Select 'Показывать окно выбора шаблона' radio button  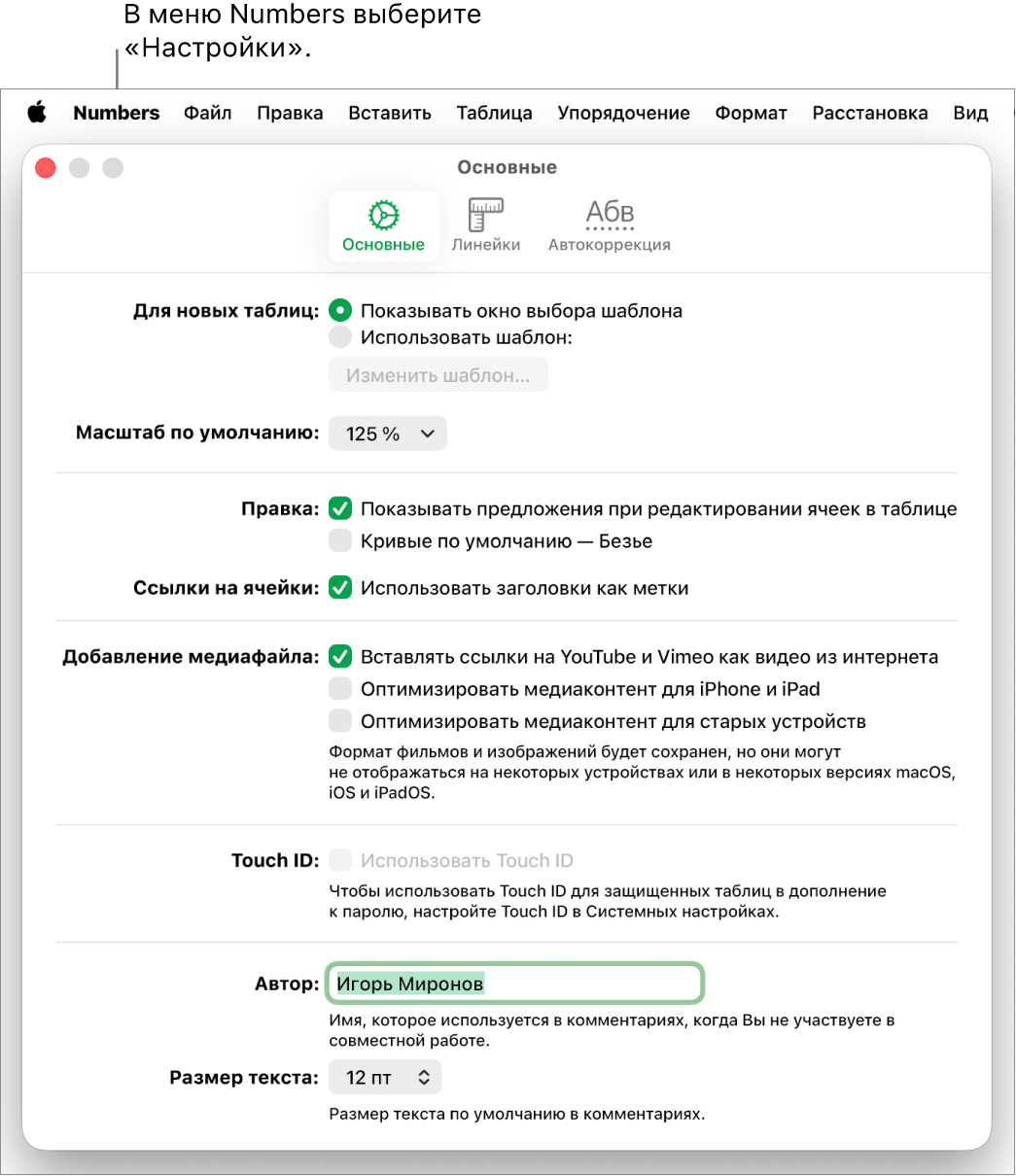tap(339, 311)
